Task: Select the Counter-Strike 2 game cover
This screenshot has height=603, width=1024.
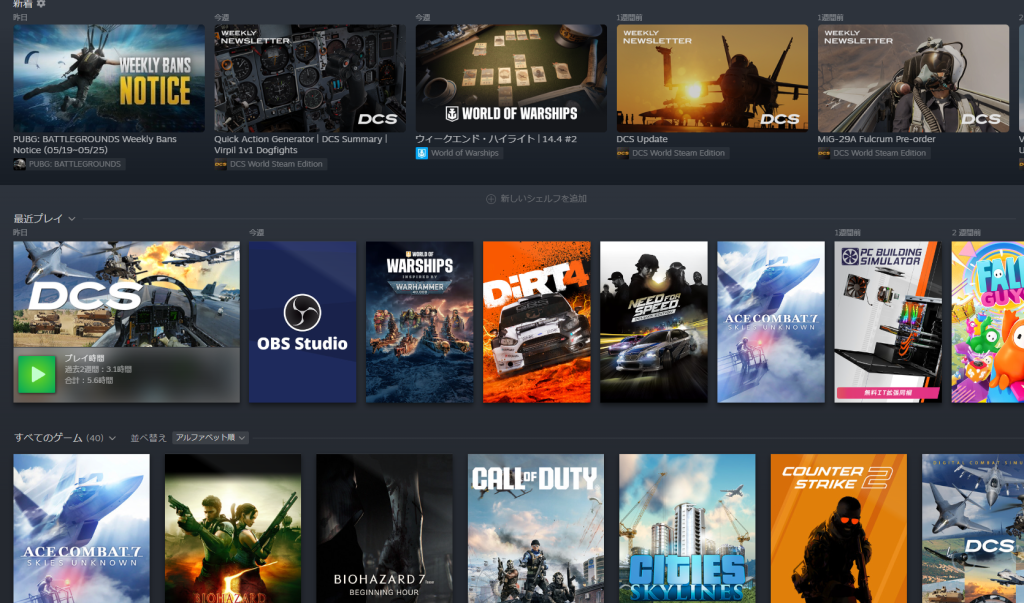Action: click(x=838, y=528)
